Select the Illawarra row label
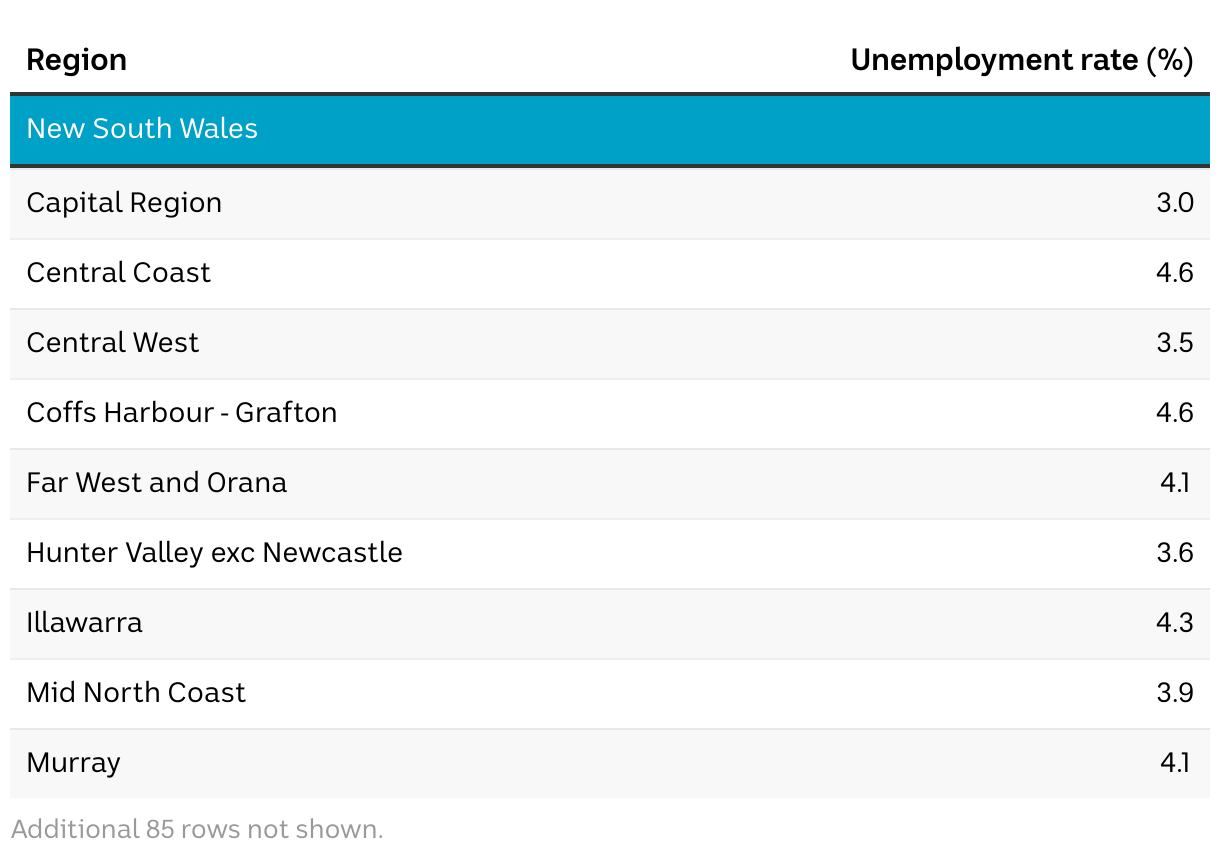This screenshot has height=854, width=1220. click(x=84, y=623)
